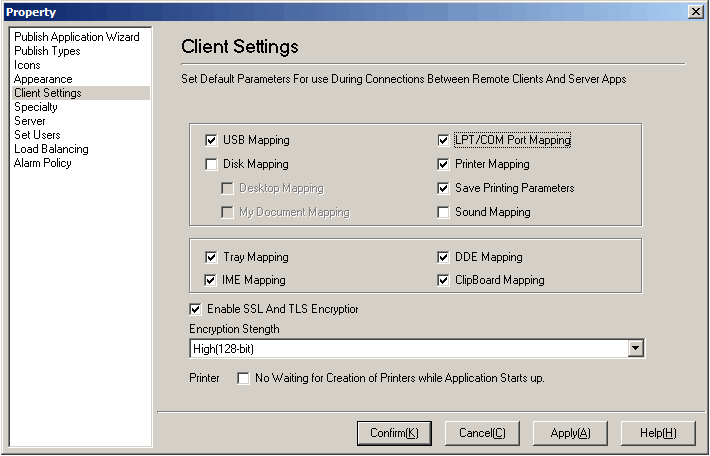Uncheck USB Mapping option
Screen dimensions: 710x456
click(211, 140)
